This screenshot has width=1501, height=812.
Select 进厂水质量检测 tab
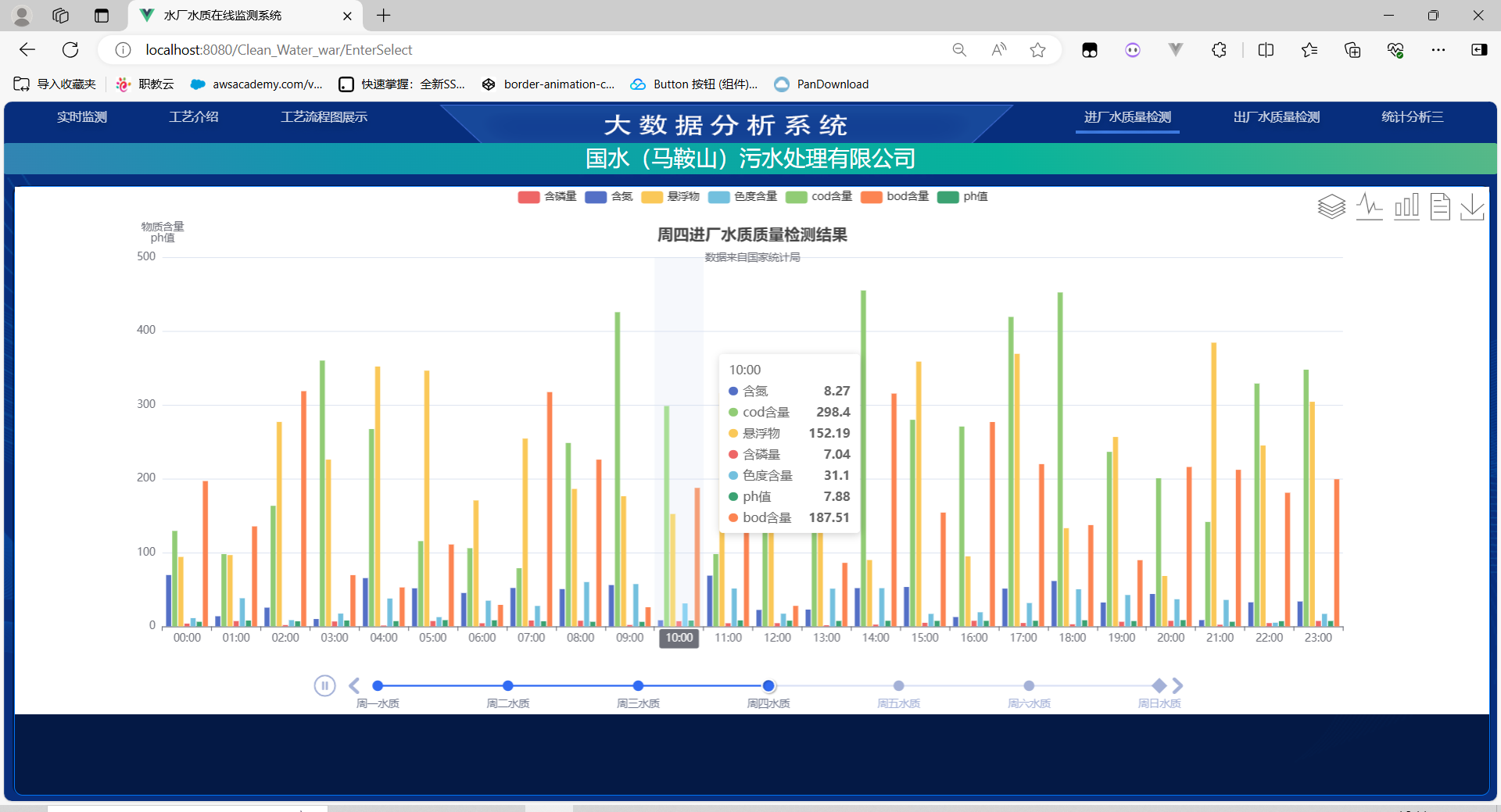pos(1127,117)
